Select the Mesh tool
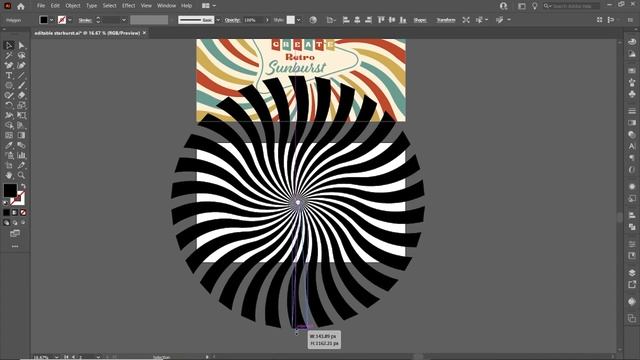This screenshot has height=360, width=640. pyautogui.click(x=9, y=135)
